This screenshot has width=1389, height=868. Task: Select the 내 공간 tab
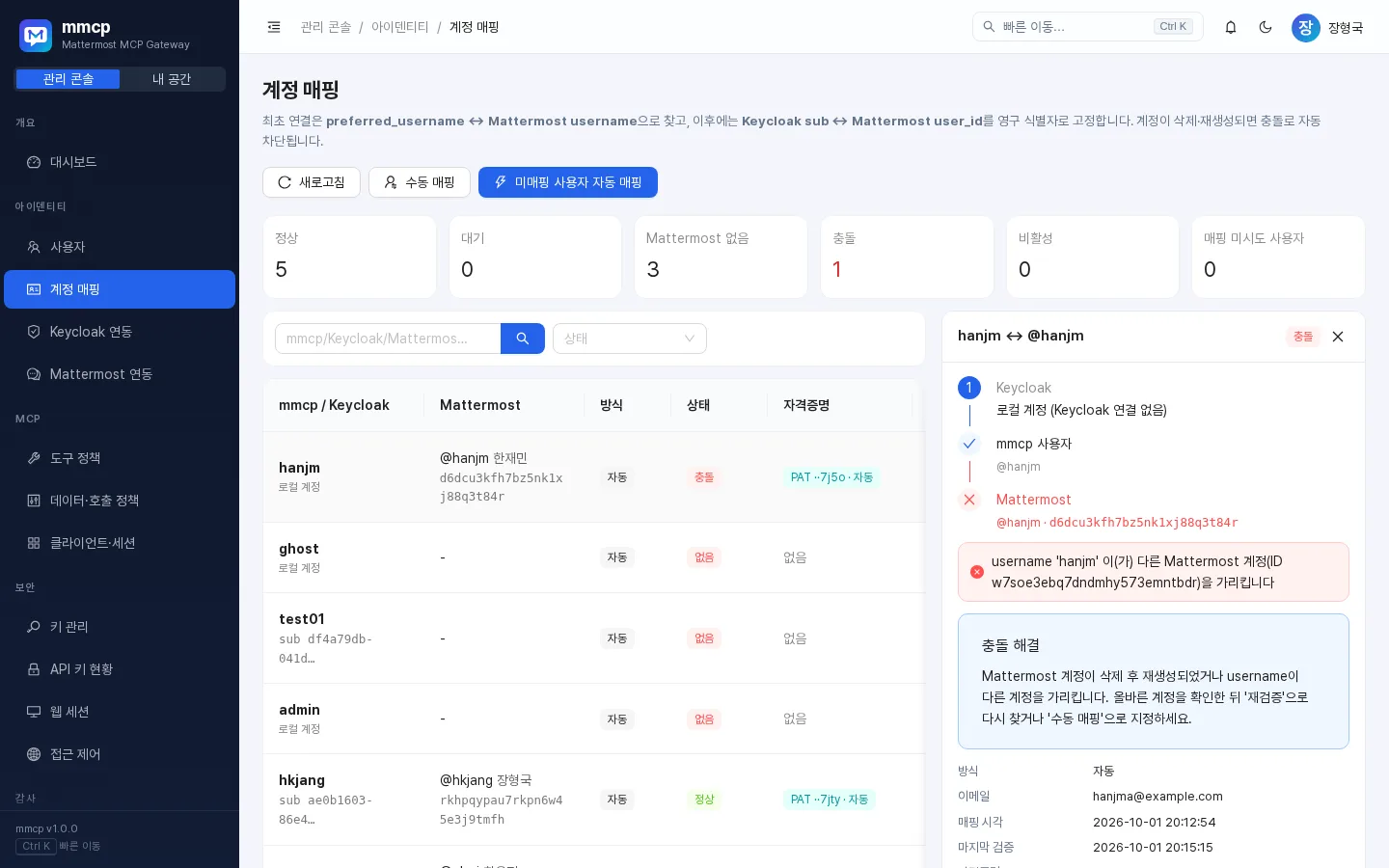coord(172,79)
